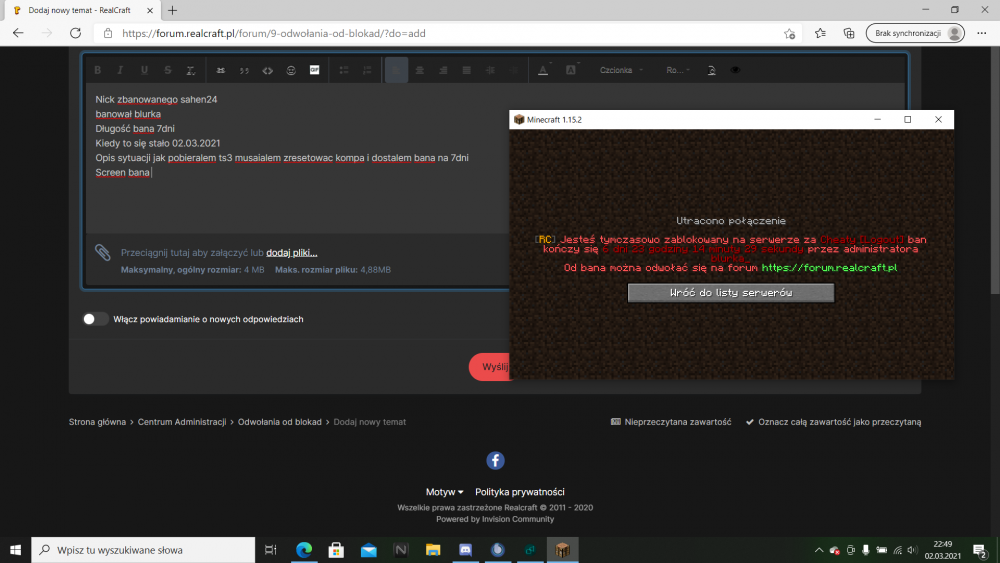Open the emoji picker
This screenshot has height=563, width=1000.
pyautogui.click(x=291, y=70)
